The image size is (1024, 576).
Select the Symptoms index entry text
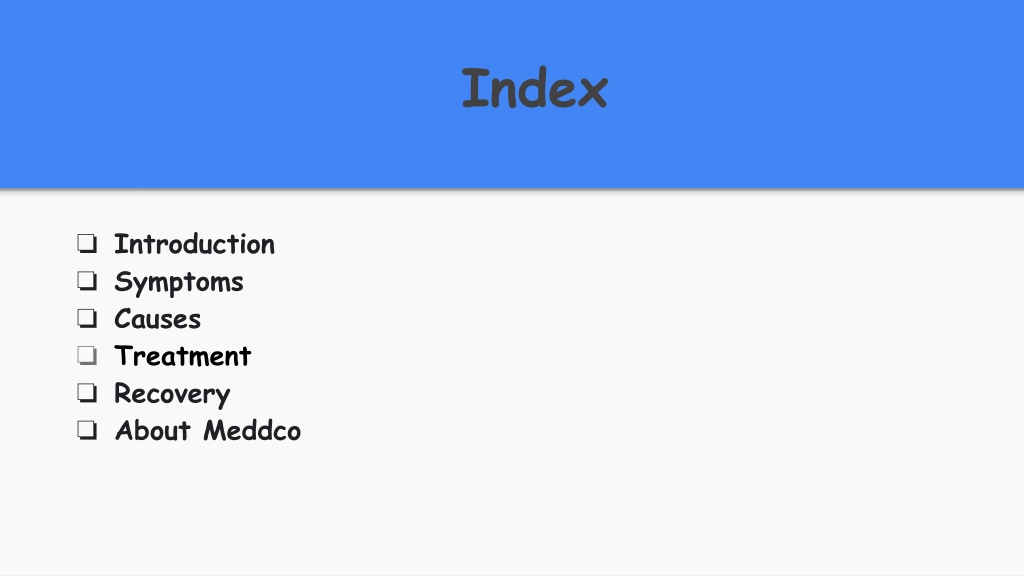[x=179, y=283]
